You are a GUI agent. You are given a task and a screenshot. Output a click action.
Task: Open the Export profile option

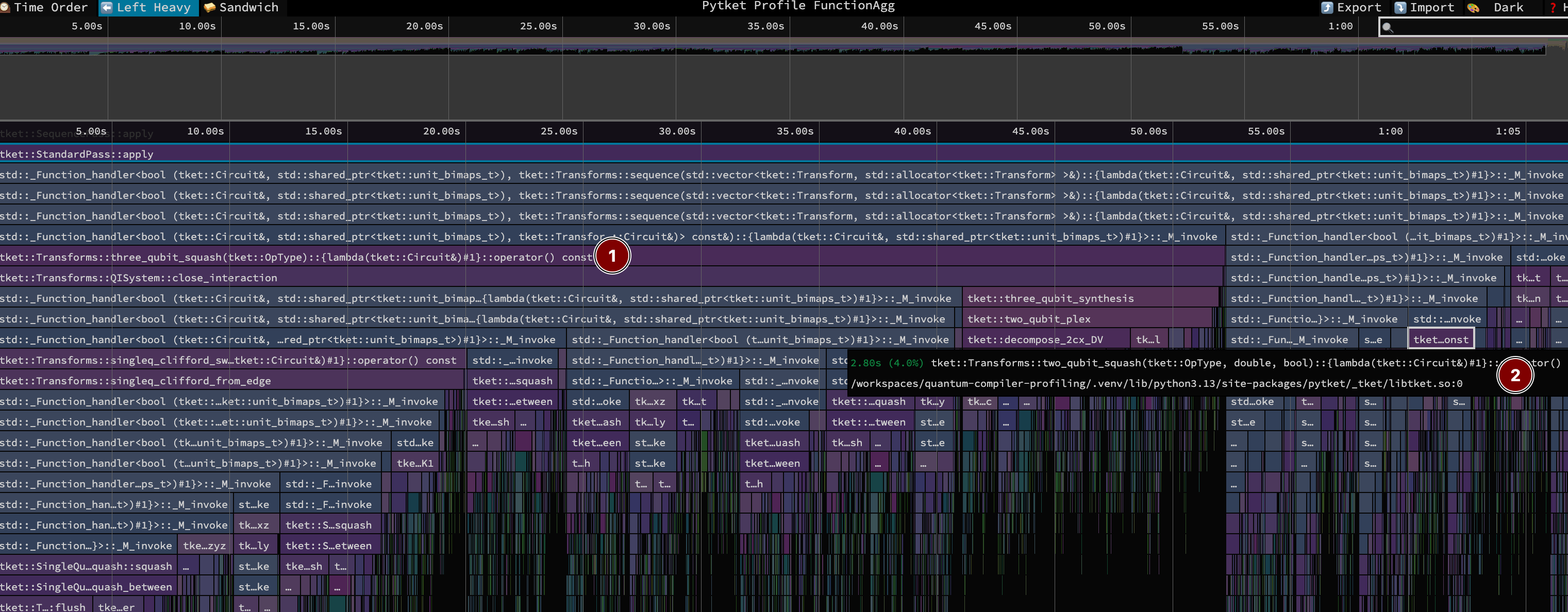pos(1359,7)
